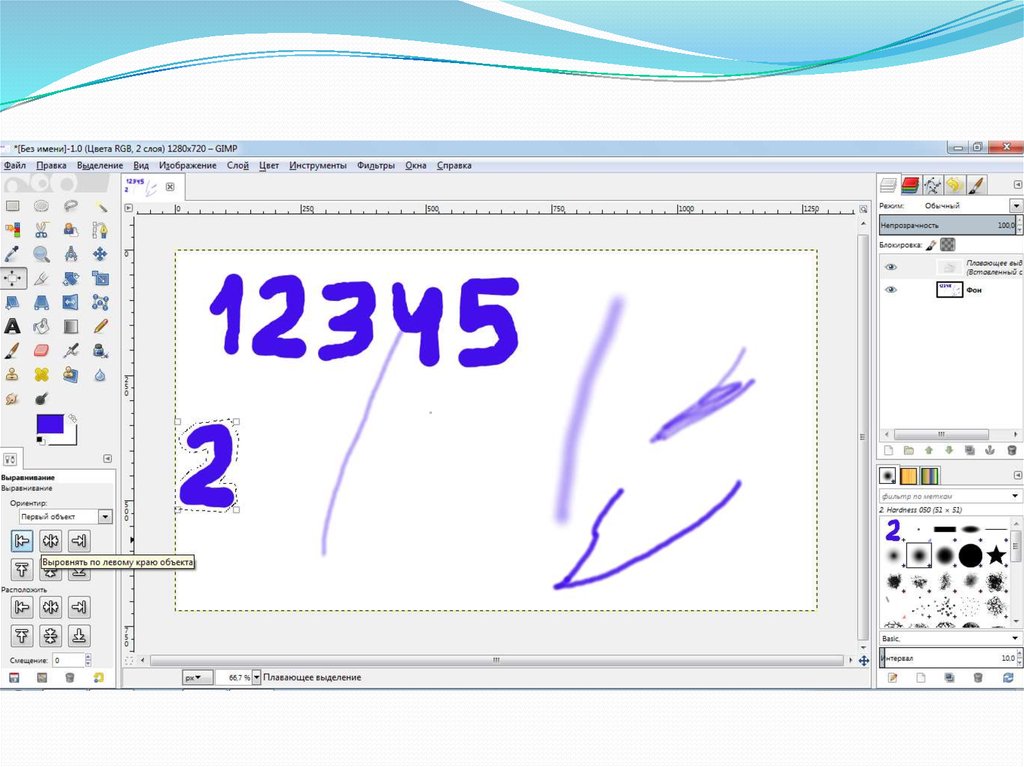
Task: Reset colors to black and white
Action: (40, 440)
